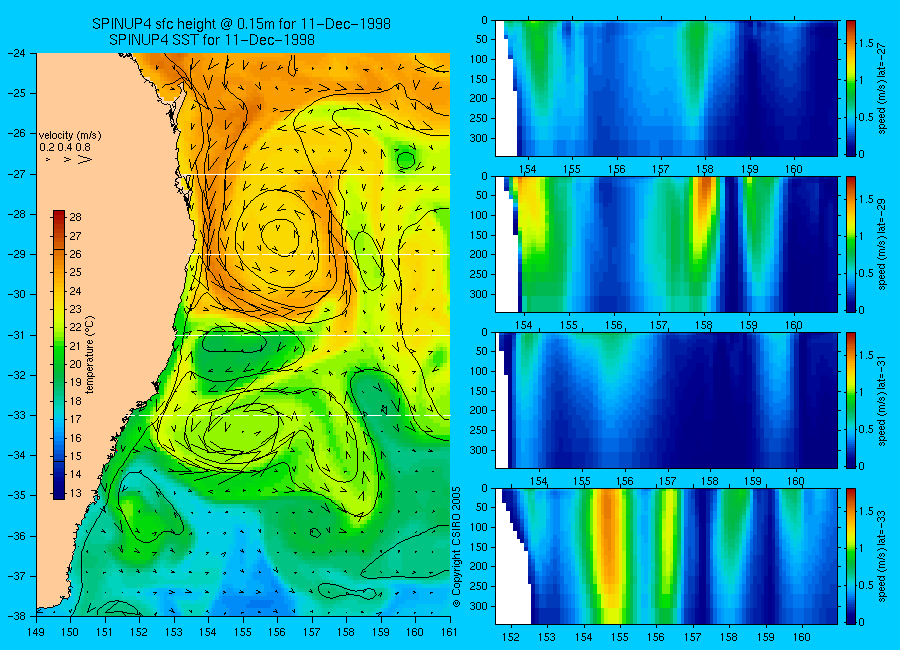Screen dimensions: 900x650
Task: Click the "© Copyright CSIRO 2005" text
Action: 457,547
